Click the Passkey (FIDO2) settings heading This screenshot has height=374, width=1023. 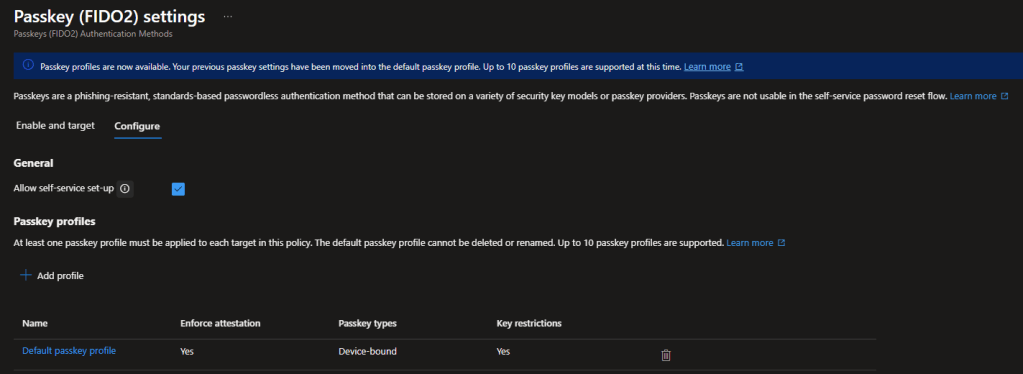click(x=110, y=16)
